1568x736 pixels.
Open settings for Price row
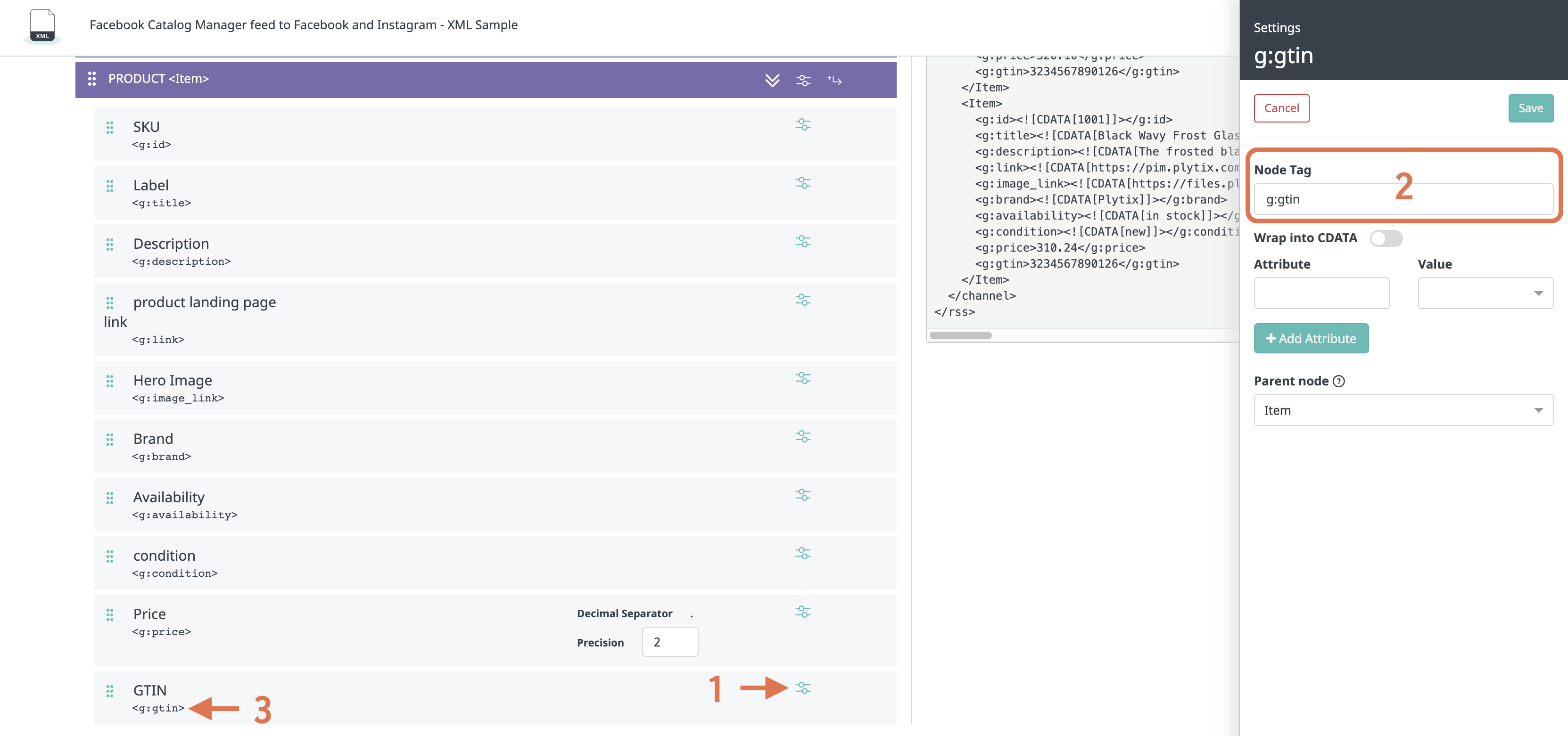click(x=802, y=611)
